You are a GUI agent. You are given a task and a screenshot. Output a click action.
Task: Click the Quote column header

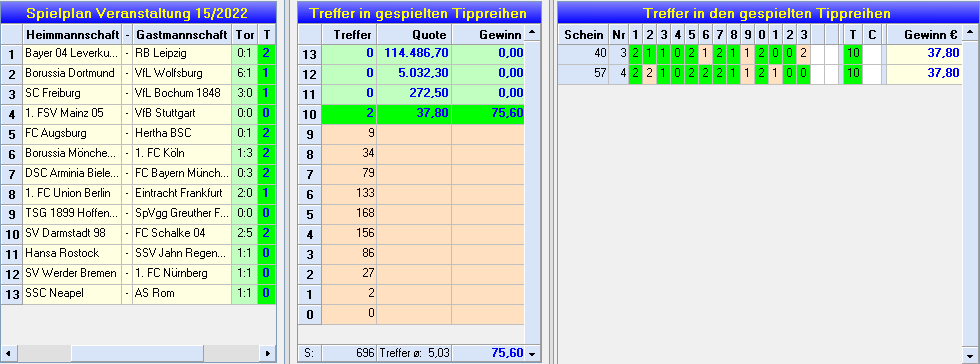(x=414, y=34)
